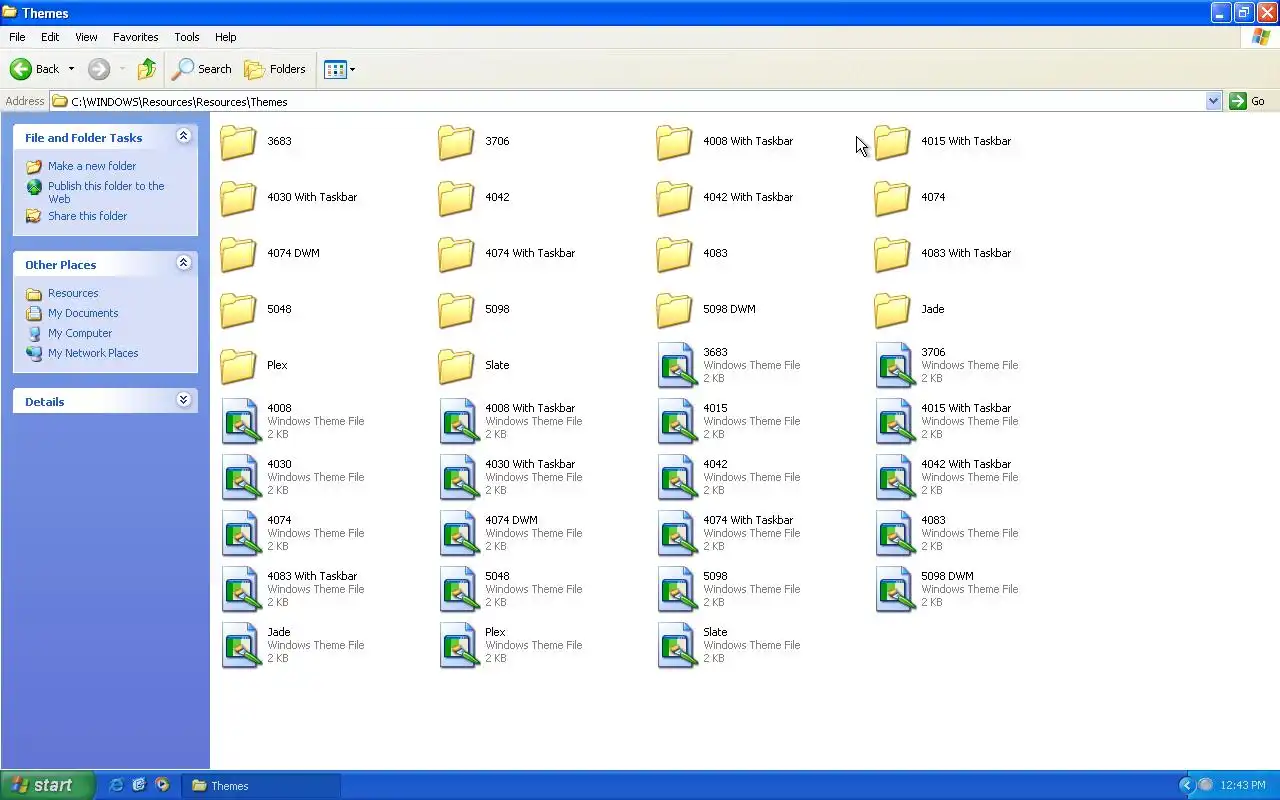The image size is (1280, 800).
Task: Toggle the Folders pane button
Action: [275, 69]
